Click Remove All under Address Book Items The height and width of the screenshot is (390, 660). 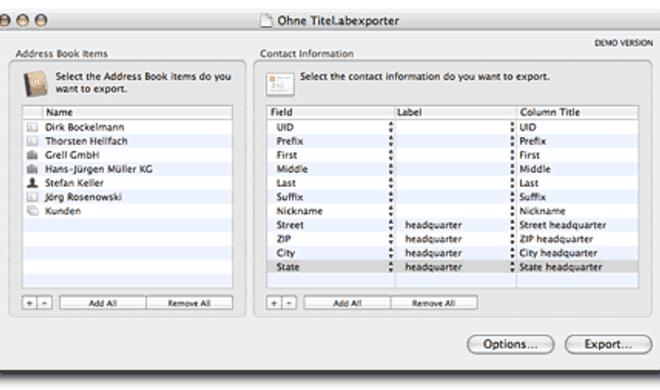pos(189,303)
